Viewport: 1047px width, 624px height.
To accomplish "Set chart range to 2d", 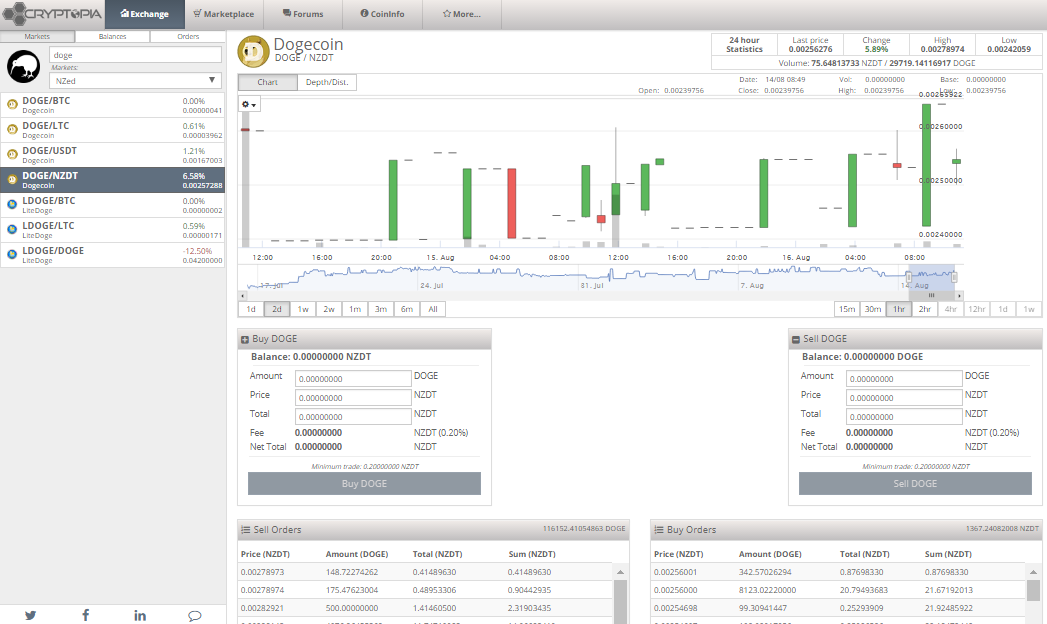I will tap(277, 309).
